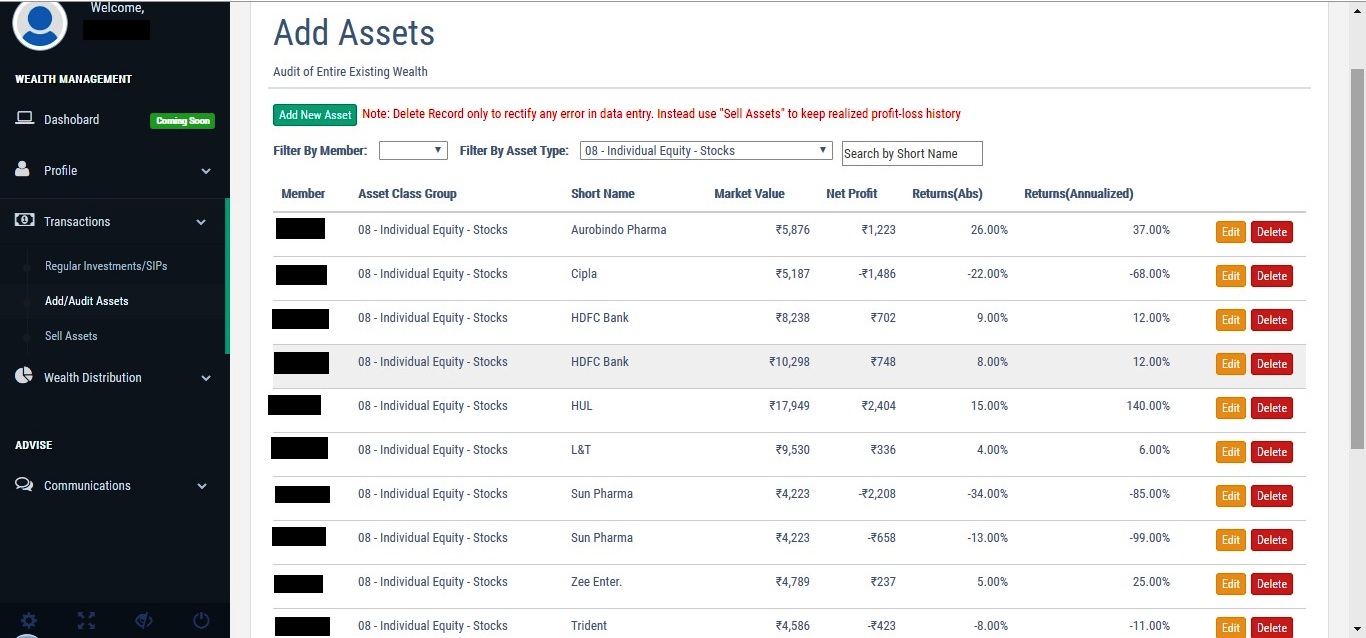Open Regular Investments/SIPs menu item
Screen dimensions: 1366x638
point(106,266)
